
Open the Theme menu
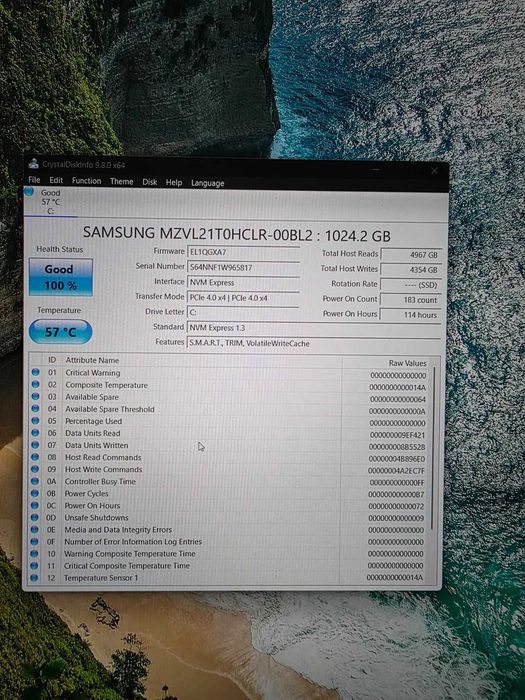tap(121, 181)
